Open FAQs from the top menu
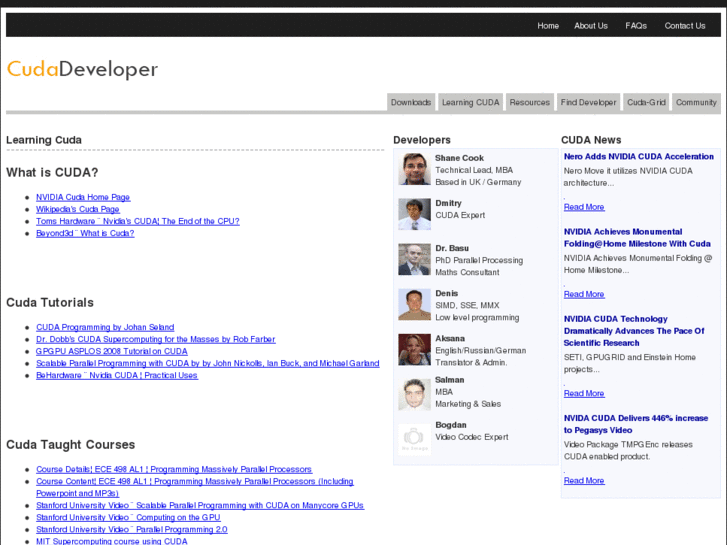727x545 pixels. pos(636,26)
